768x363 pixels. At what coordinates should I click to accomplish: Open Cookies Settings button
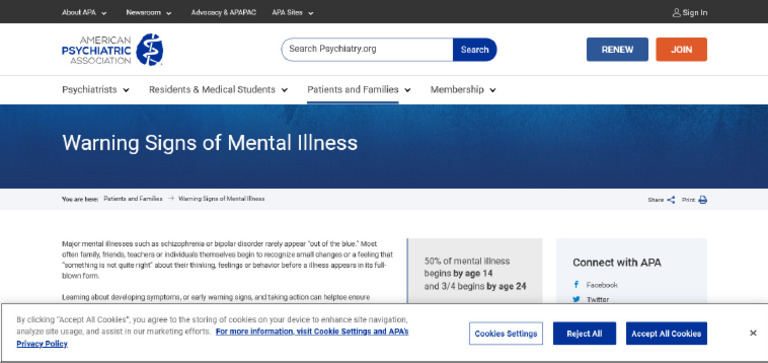tap(505, 334)
